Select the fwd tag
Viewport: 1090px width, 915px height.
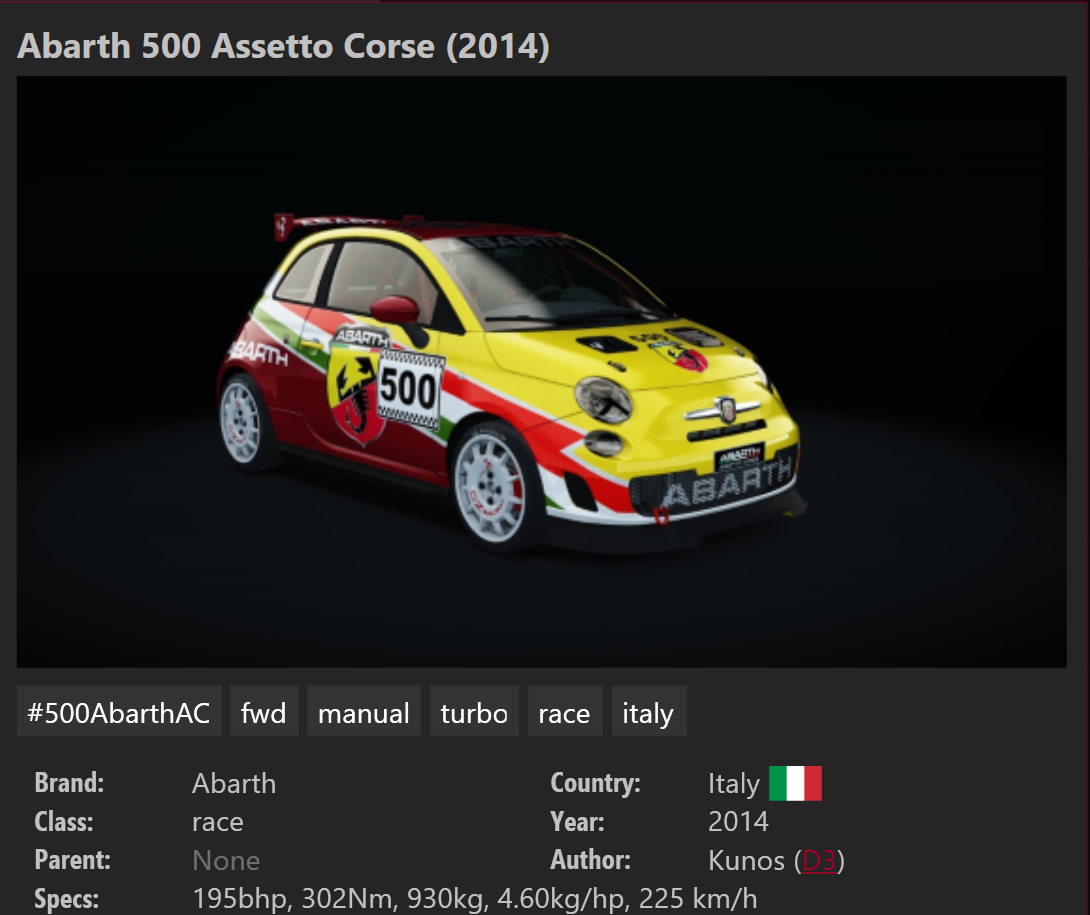263,711
